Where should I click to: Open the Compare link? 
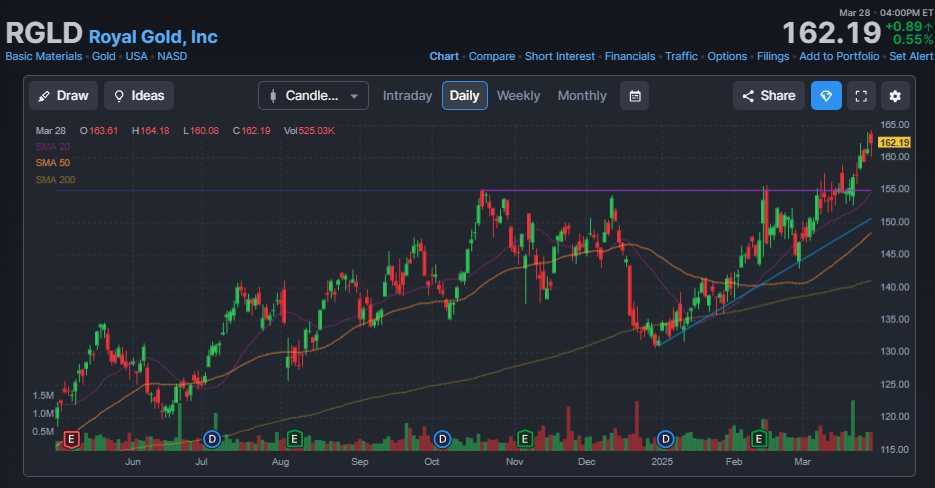tap(492, 56)
